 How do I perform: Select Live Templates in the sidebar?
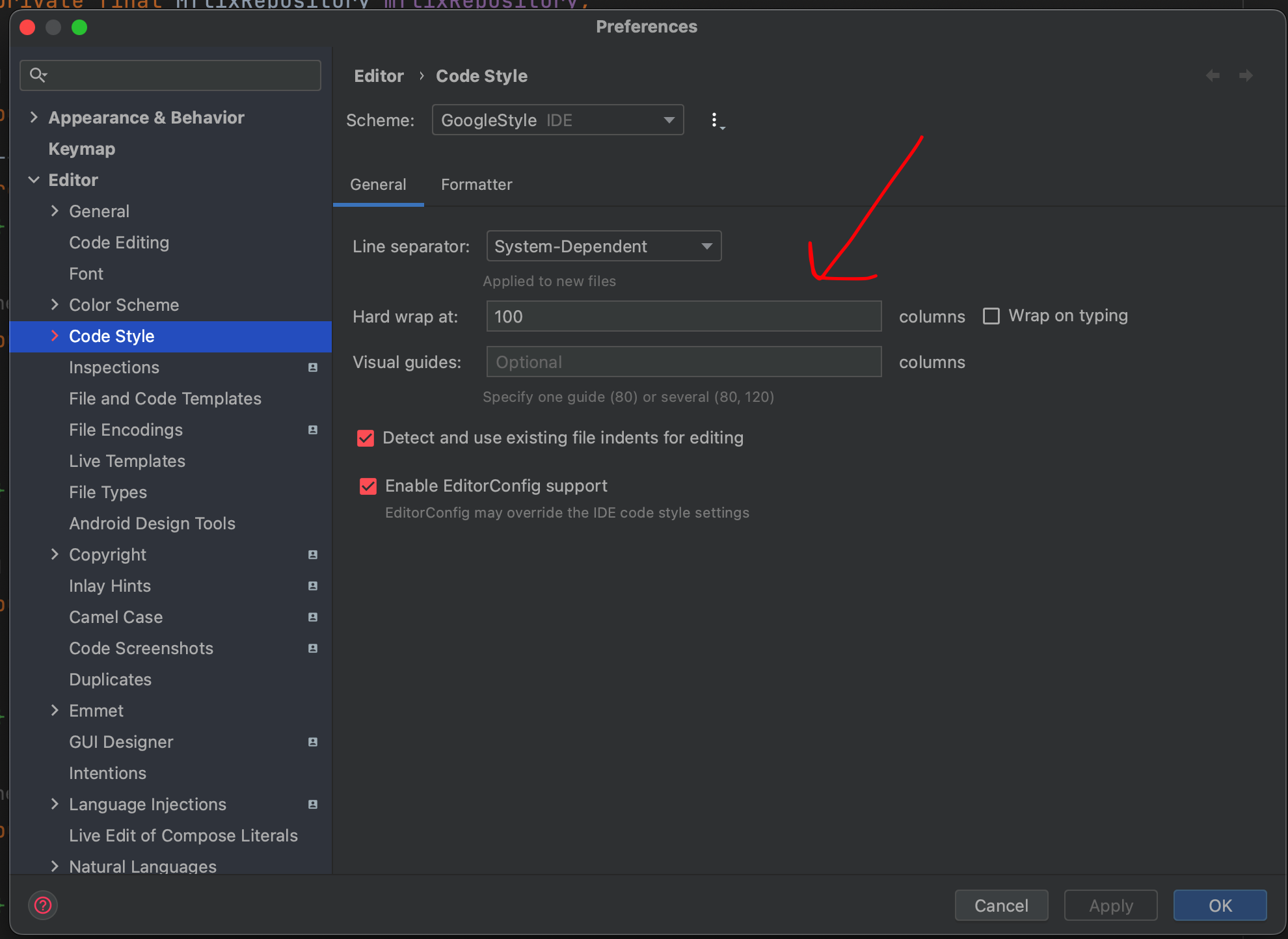click(x=127, y=461)
